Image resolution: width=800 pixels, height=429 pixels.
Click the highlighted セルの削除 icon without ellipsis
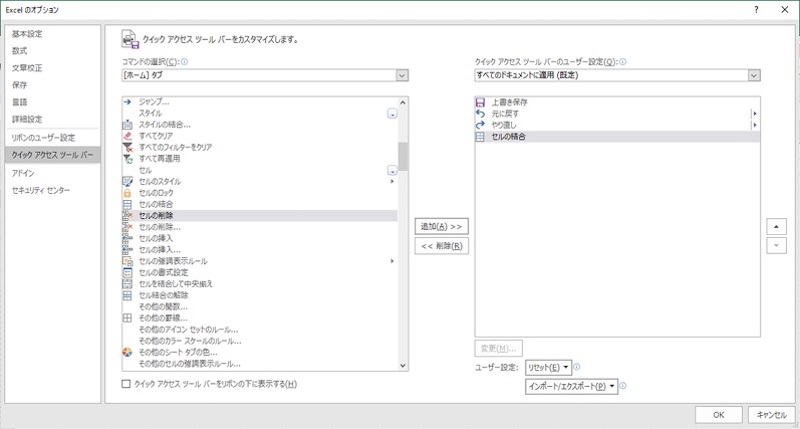128,215
